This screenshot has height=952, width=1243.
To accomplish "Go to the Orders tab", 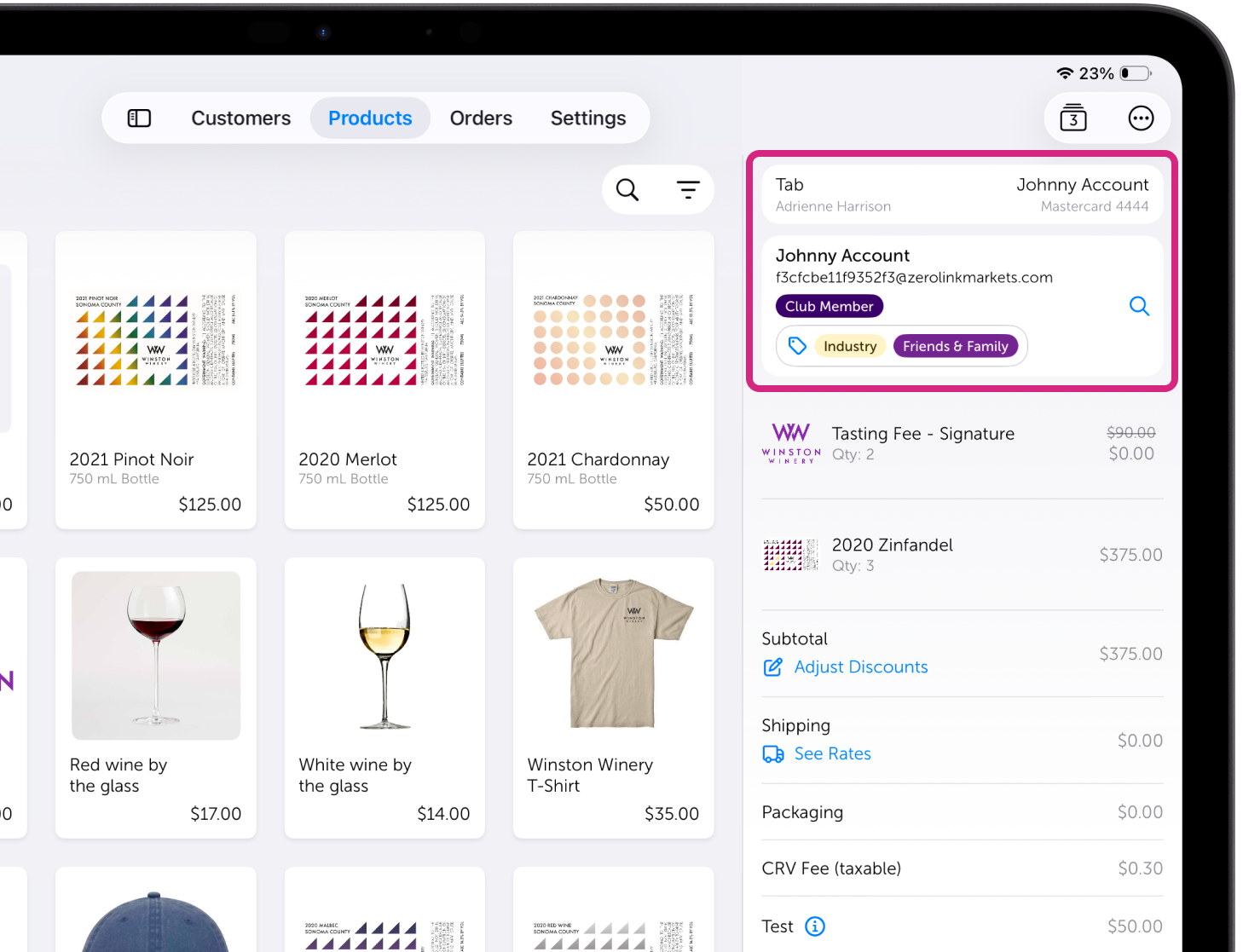I will 481,118.
